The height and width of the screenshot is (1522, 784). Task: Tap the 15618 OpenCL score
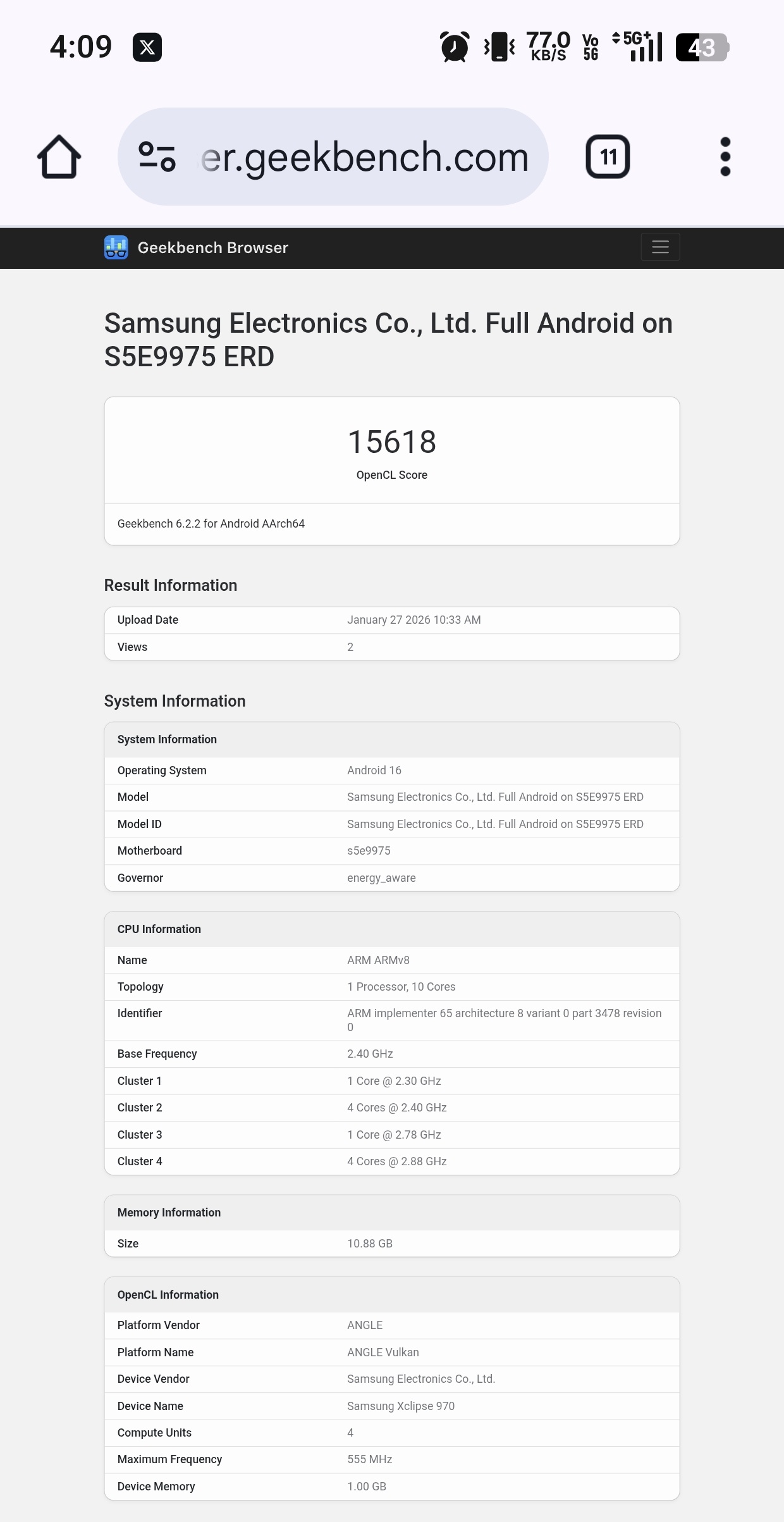tap(392, 442)
